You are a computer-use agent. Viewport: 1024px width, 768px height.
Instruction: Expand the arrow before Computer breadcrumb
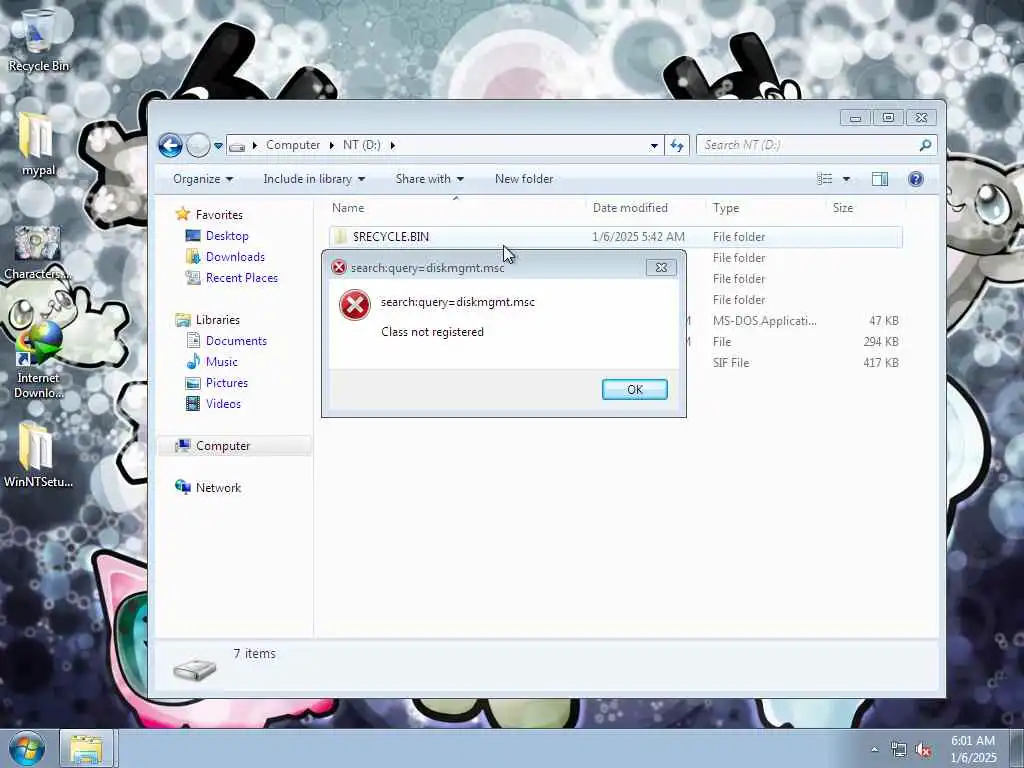[255, 145]
